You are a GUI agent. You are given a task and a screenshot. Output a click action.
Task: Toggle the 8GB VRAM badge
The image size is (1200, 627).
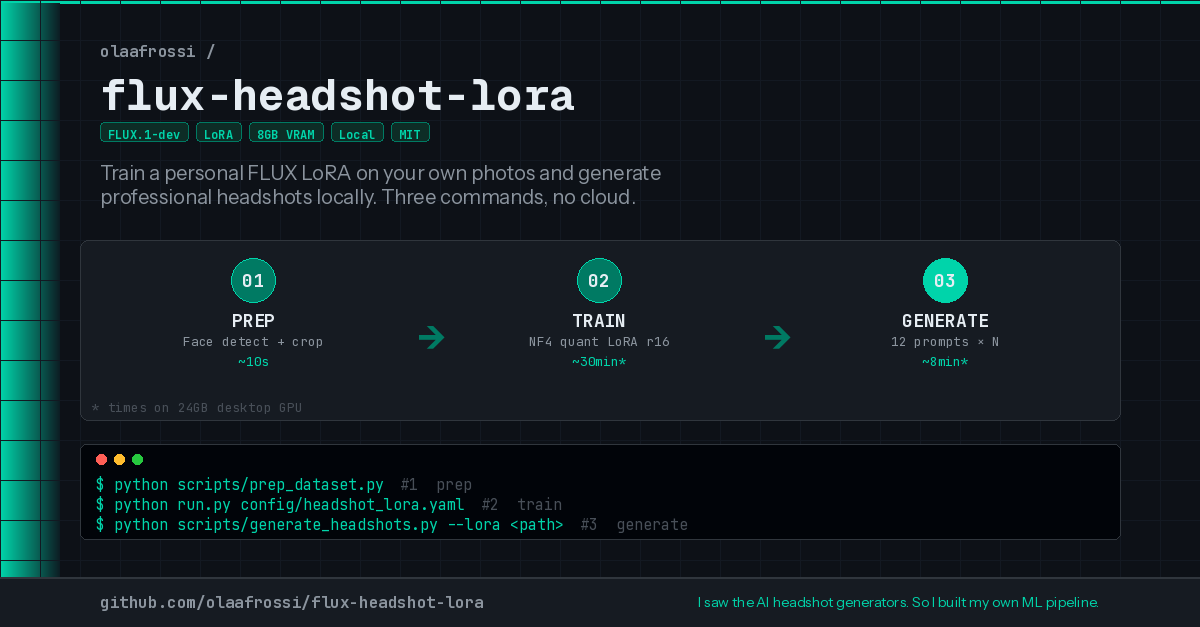click(x=286, y=131)
